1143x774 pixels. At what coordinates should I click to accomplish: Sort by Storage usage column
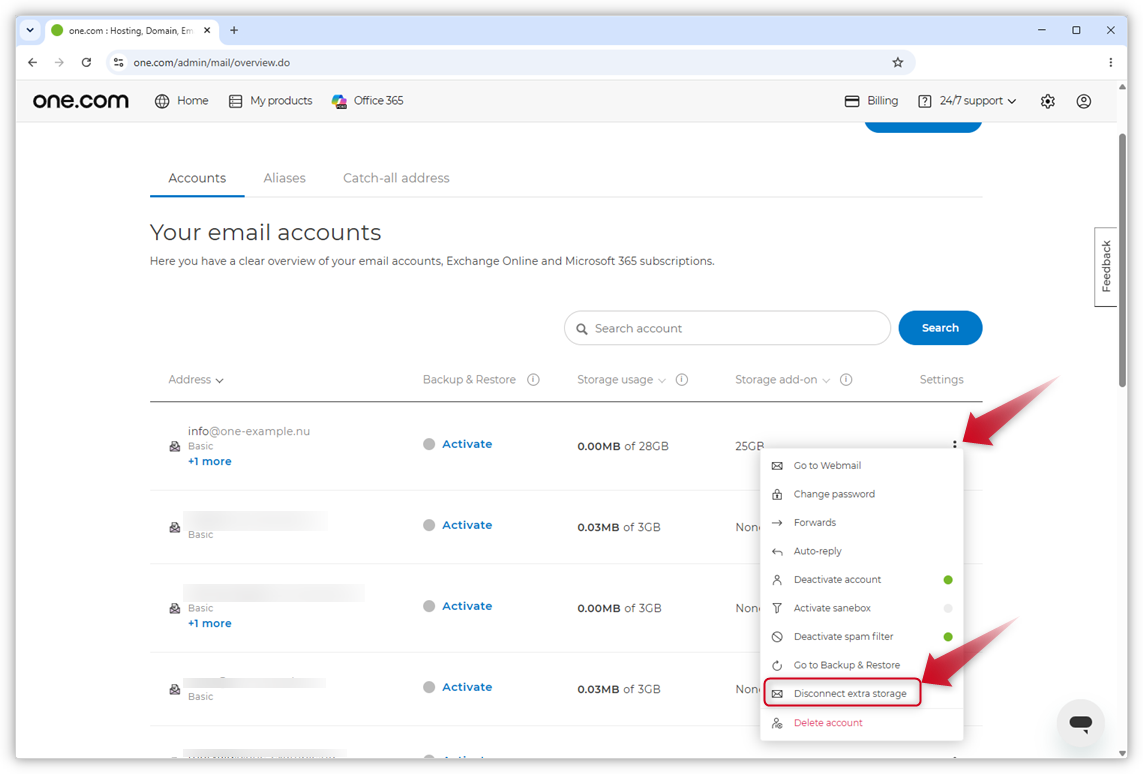(621, 380)
